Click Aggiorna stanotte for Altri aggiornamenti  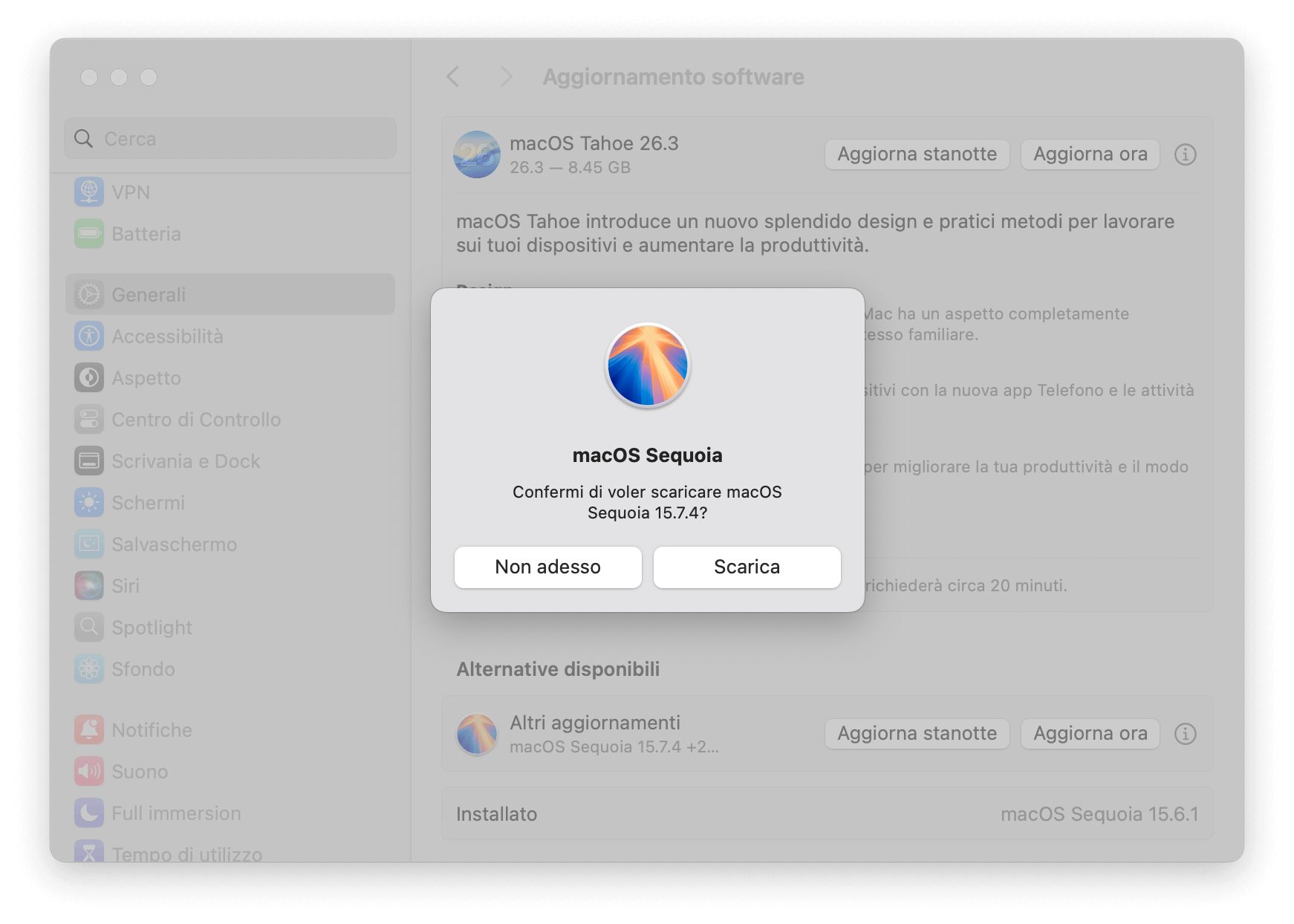point(917,734)
